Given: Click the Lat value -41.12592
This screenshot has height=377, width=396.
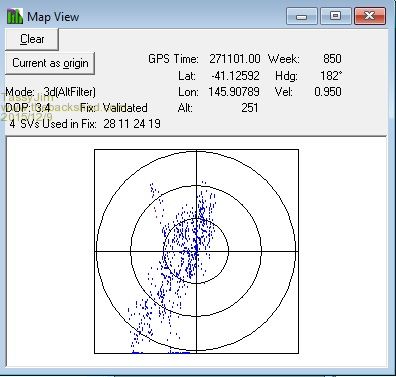Looking at the screenshot, I should click(235, 76).
